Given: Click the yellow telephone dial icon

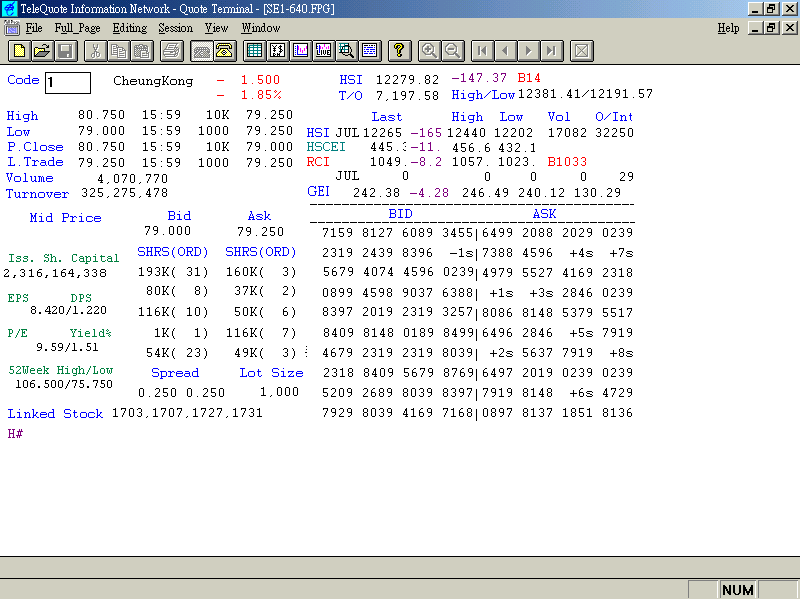Looking at the screenshot, I should 224,51.
